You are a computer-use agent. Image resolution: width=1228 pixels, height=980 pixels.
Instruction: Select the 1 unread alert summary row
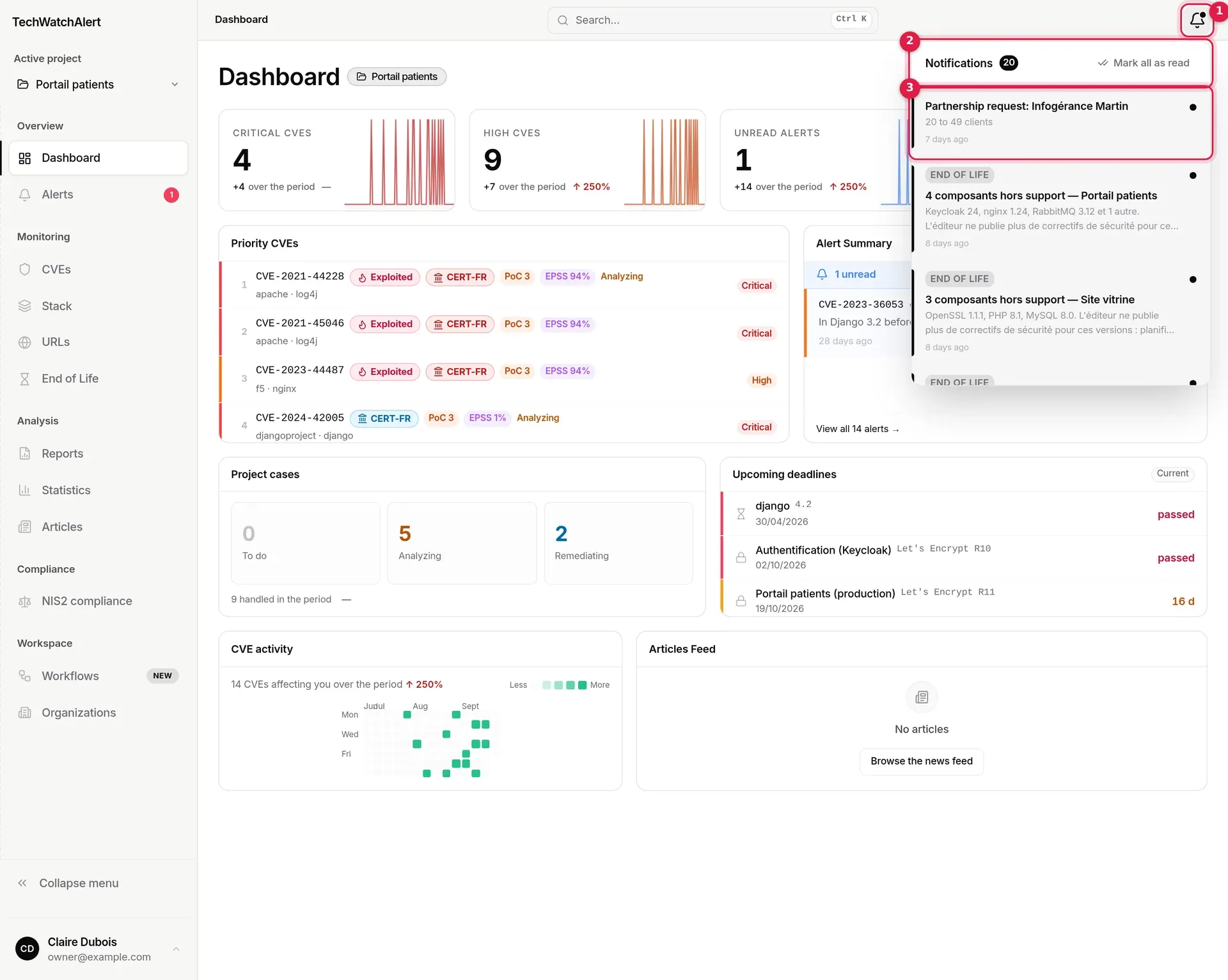coord(858,275)
